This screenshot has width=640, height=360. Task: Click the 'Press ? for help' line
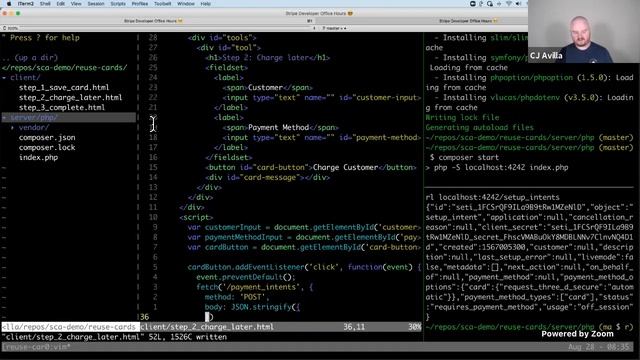pyautogui.click(x=41, y=38)
